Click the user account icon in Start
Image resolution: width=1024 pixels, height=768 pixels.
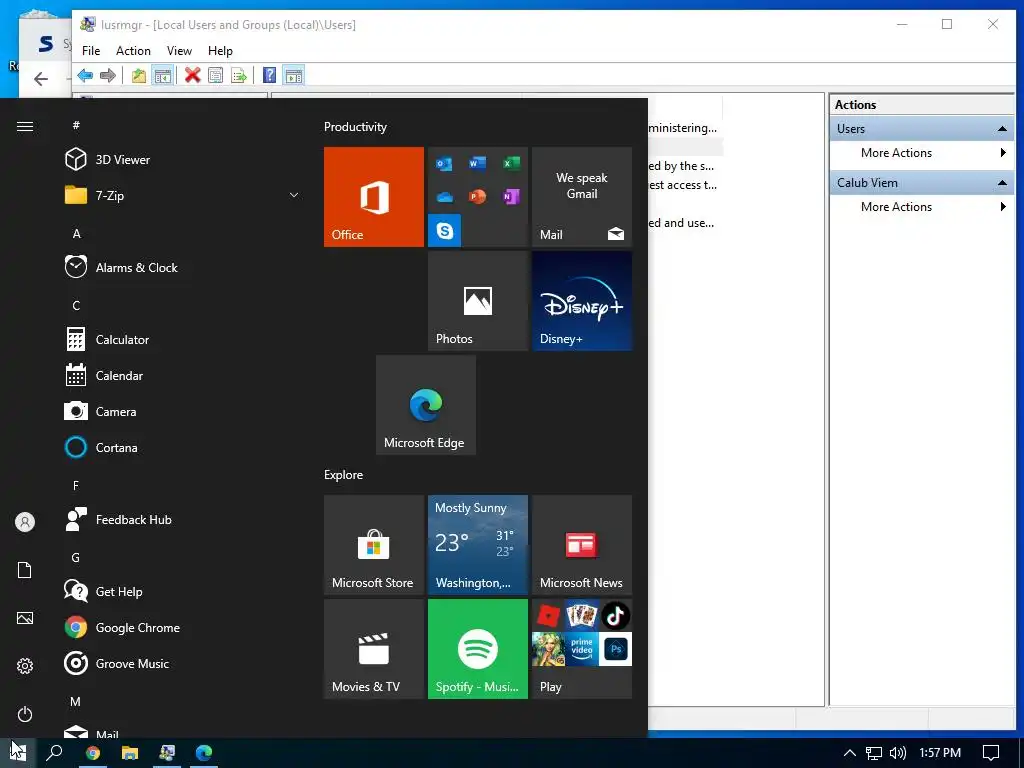25,522
